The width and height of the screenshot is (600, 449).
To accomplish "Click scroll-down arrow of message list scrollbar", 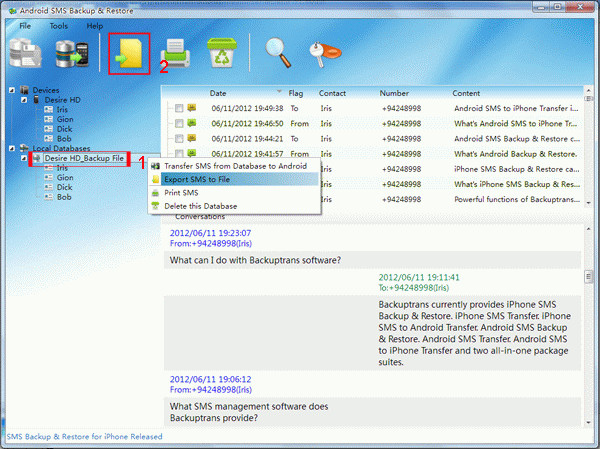I will coord(589,203).
